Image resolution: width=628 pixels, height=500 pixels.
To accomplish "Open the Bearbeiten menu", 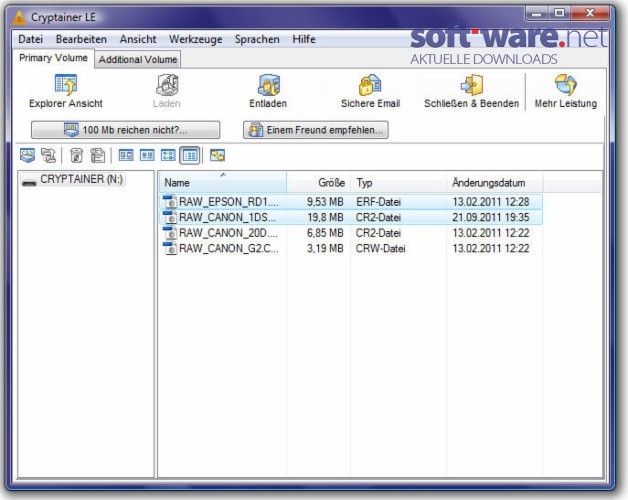I will click(x=81, y=39).
